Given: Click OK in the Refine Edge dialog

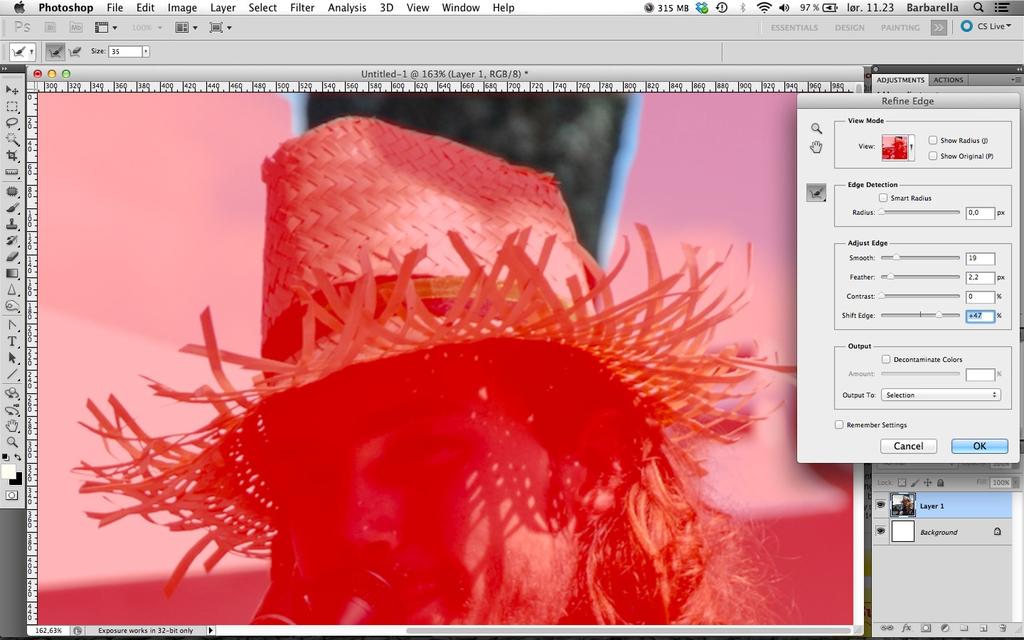Looking at the screenshot, I should pyautogui.click(x=979, y=446).
